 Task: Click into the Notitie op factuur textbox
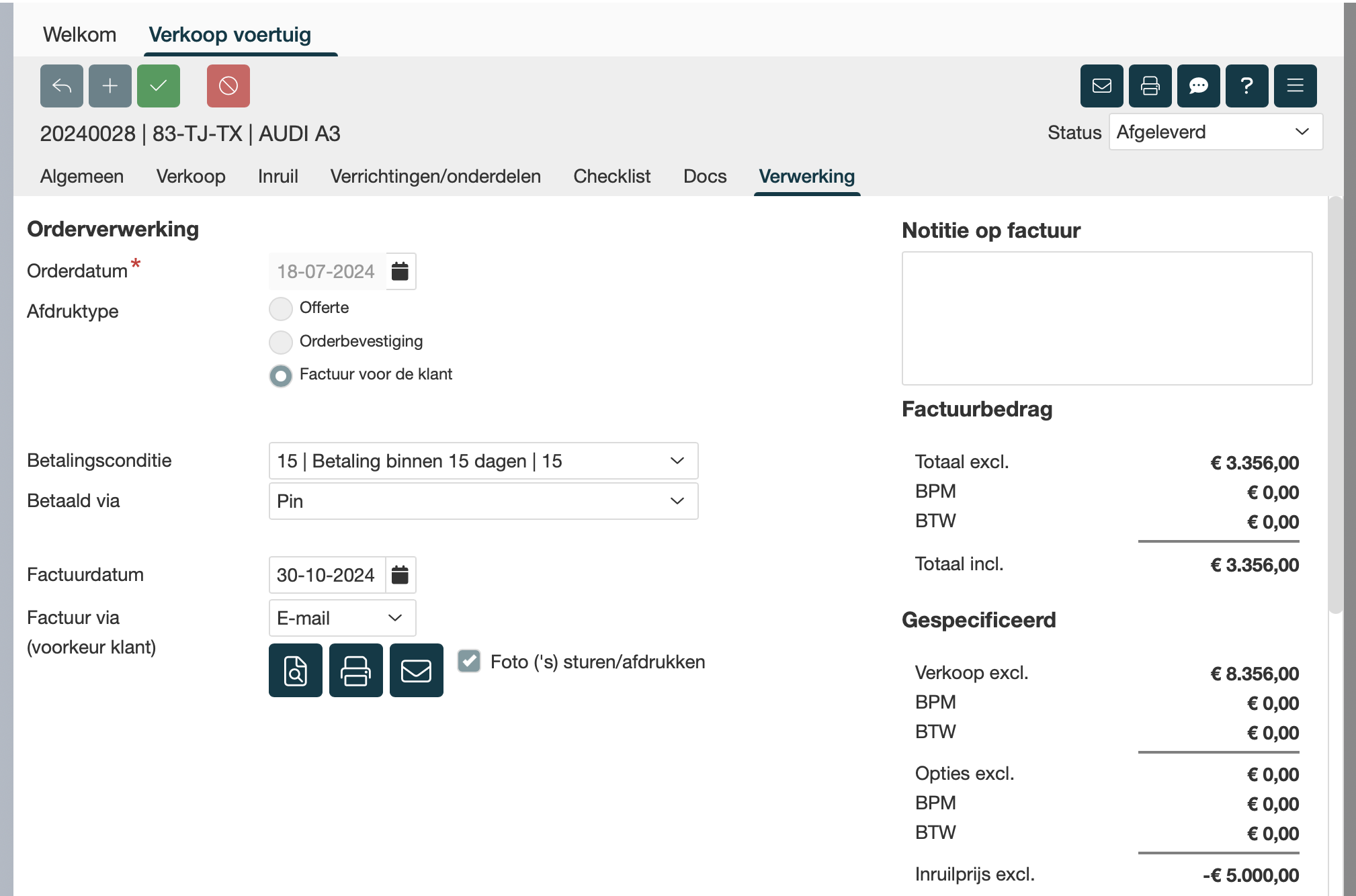[1107, 318]
